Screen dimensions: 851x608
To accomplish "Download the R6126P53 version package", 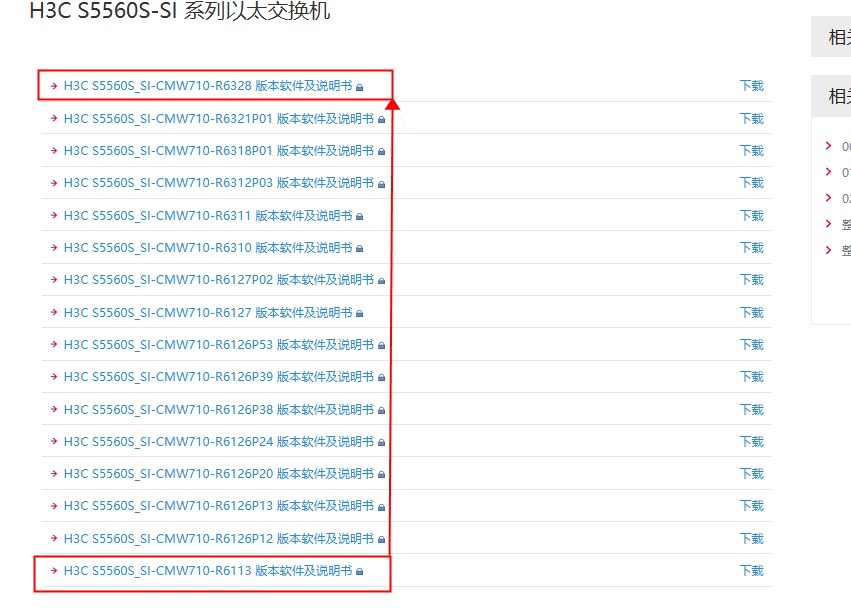I will [752, 345].
